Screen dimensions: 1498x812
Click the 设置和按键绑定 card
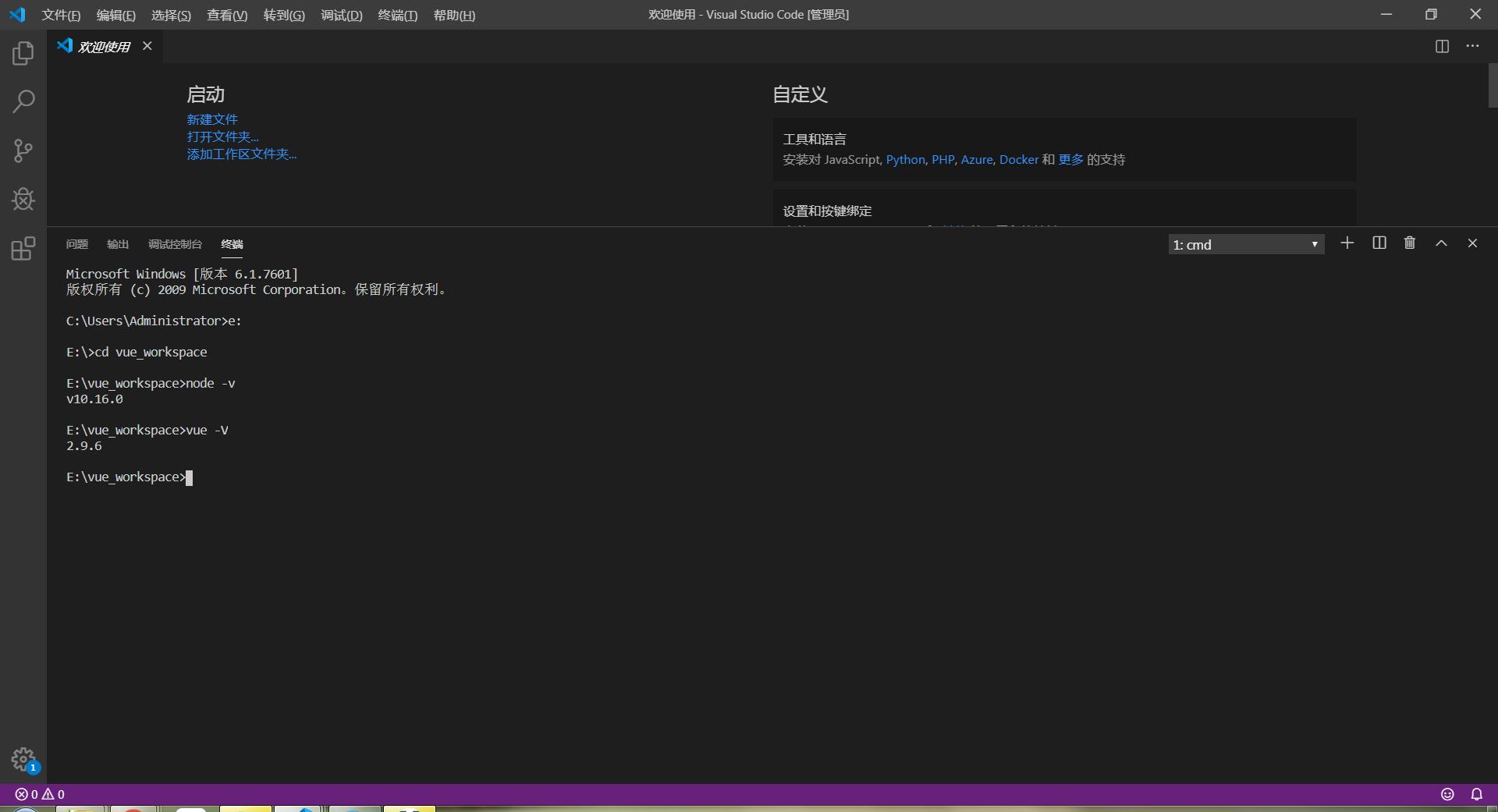point(1064,208)
